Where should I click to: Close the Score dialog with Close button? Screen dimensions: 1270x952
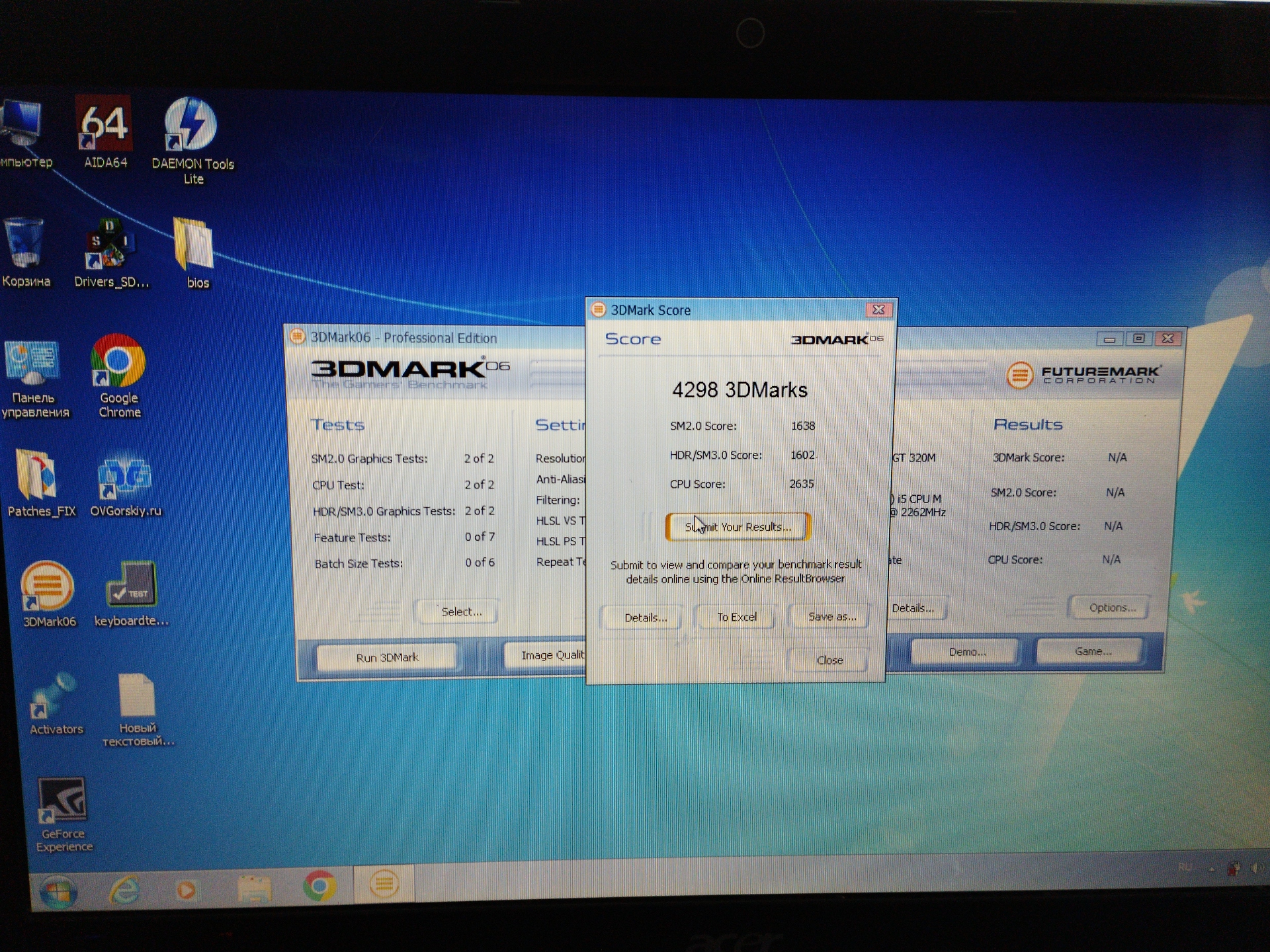829,660
